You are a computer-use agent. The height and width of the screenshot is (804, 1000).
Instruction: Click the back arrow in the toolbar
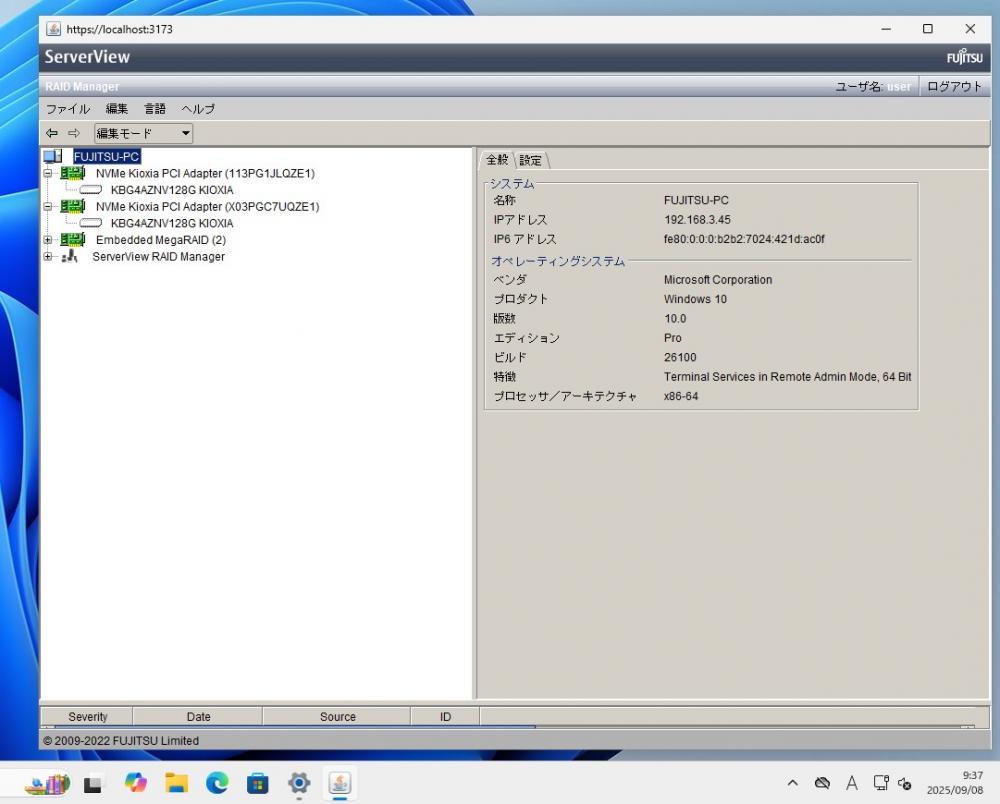[x=52, y=133]
